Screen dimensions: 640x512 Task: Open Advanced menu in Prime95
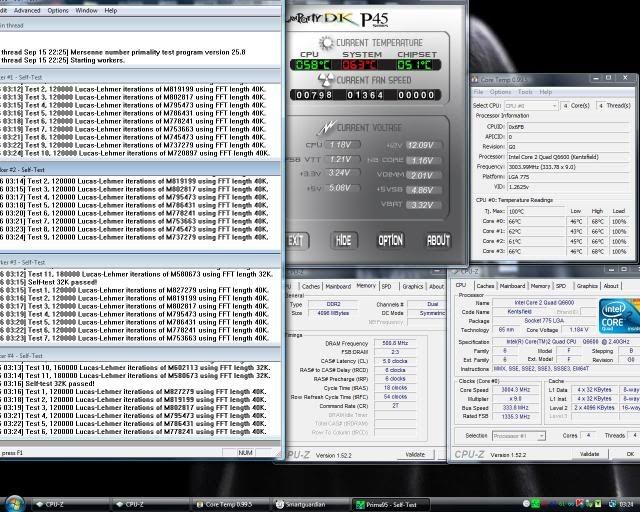pos(27,11)
